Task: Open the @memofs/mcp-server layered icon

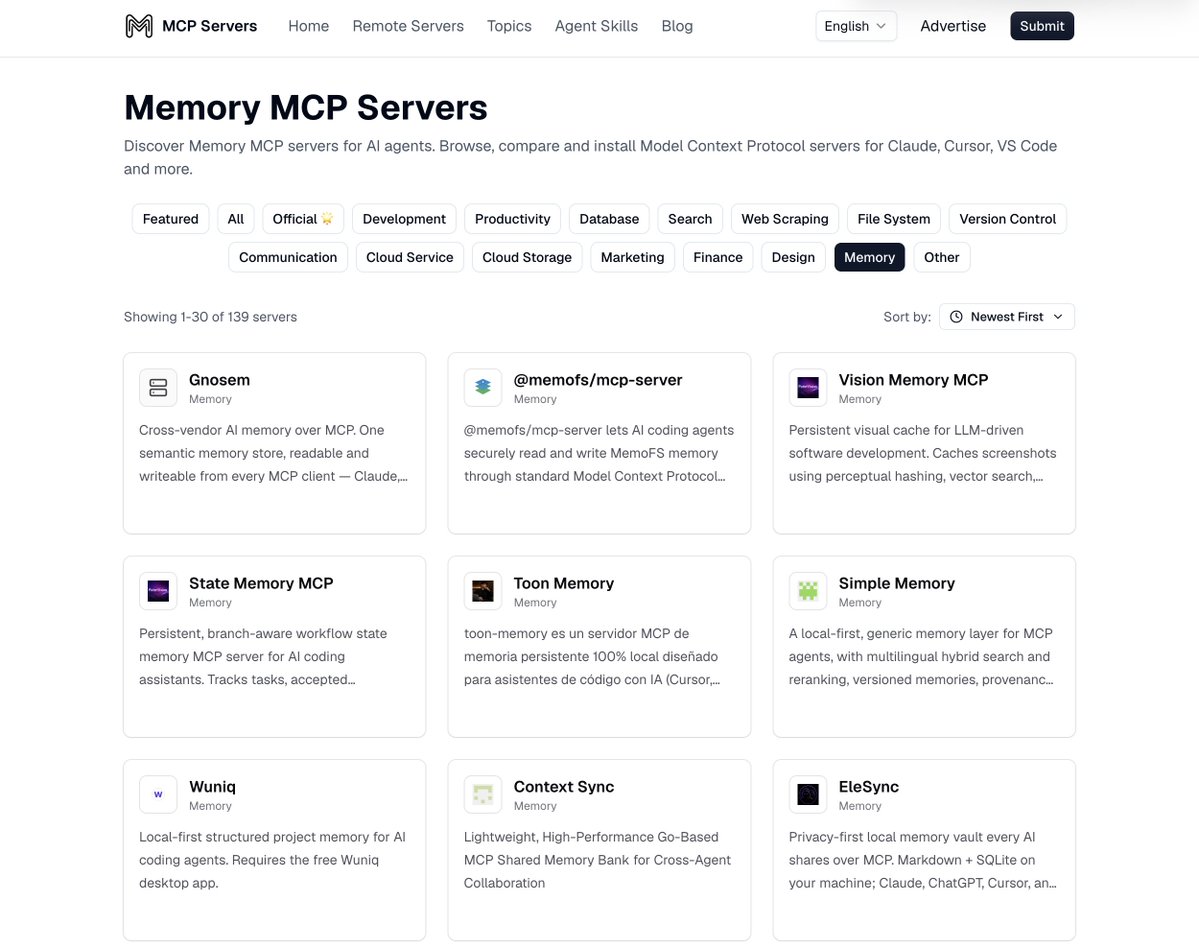Action: pyautogui.click(x=483, y=388)
